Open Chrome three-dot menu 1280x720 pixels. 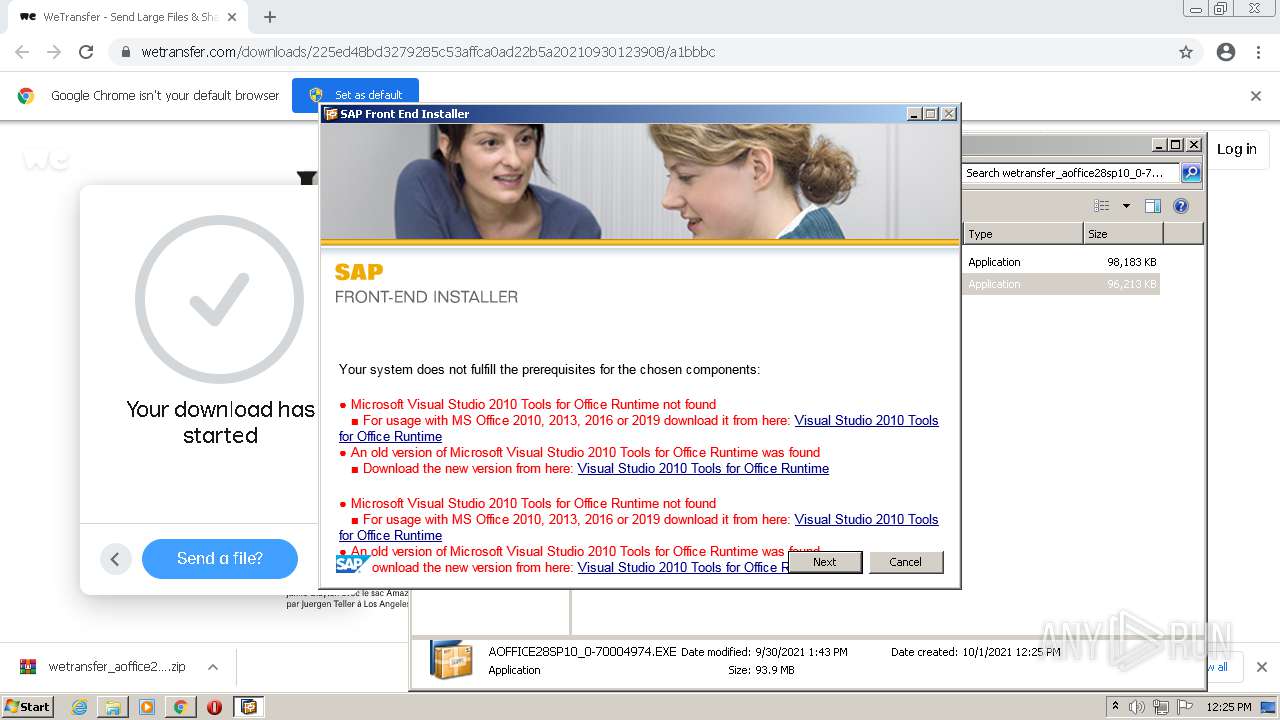[1258, 52]
